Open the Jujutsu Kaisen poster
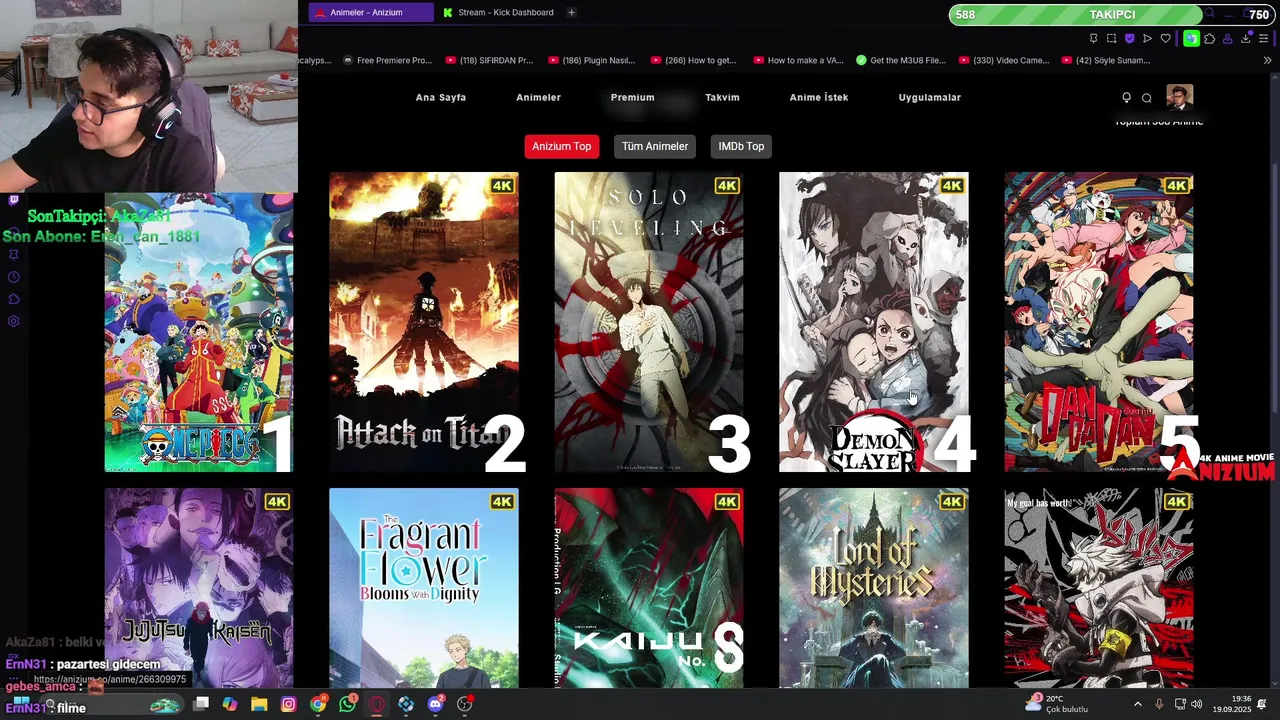1280x720 pixels. (199, 588)
